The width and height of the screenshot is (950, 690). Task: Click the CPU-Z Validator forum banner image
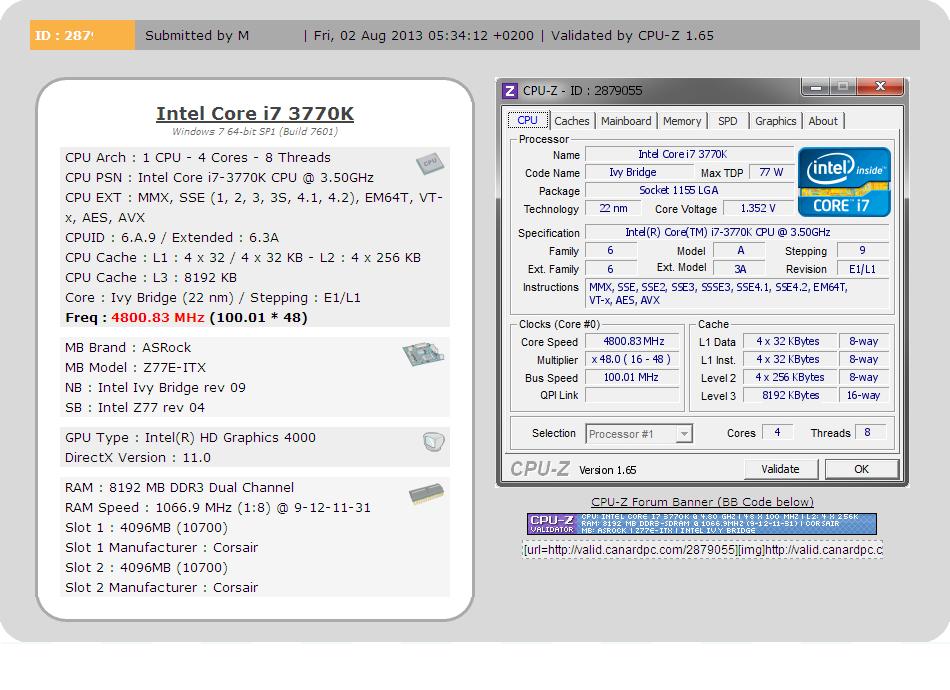[x=702, y=524]
